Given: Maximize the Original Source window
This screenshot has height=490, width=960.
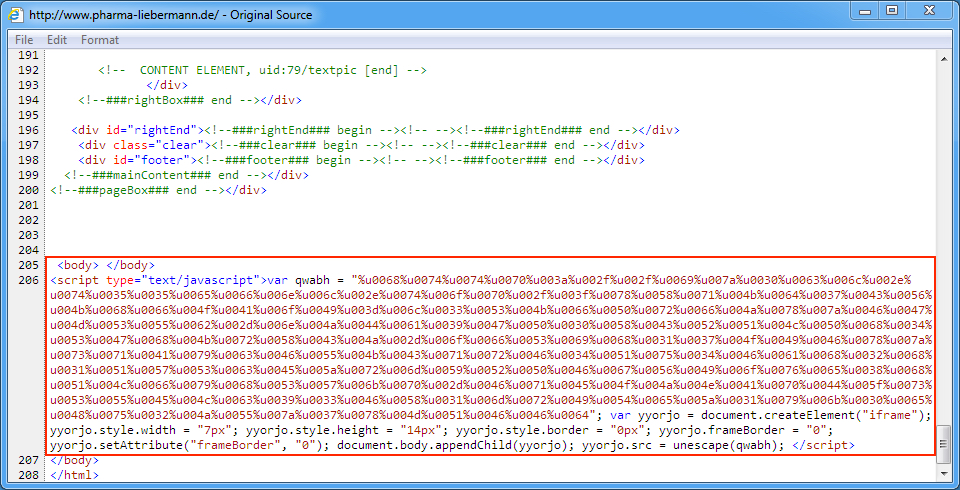Looking at the screenshot, I should tap(893, 11).
